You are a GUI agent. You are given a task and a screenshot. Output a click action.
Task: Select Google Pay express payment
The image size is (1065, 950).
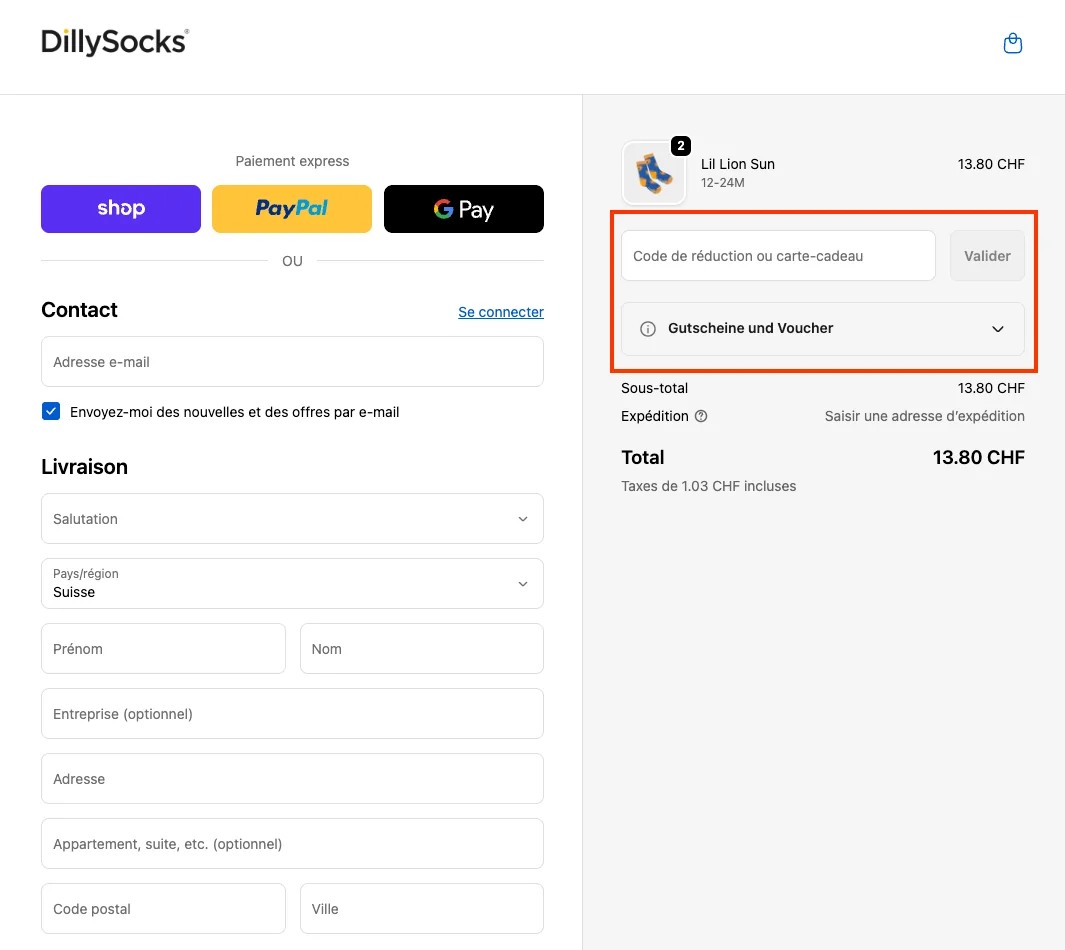463,208
